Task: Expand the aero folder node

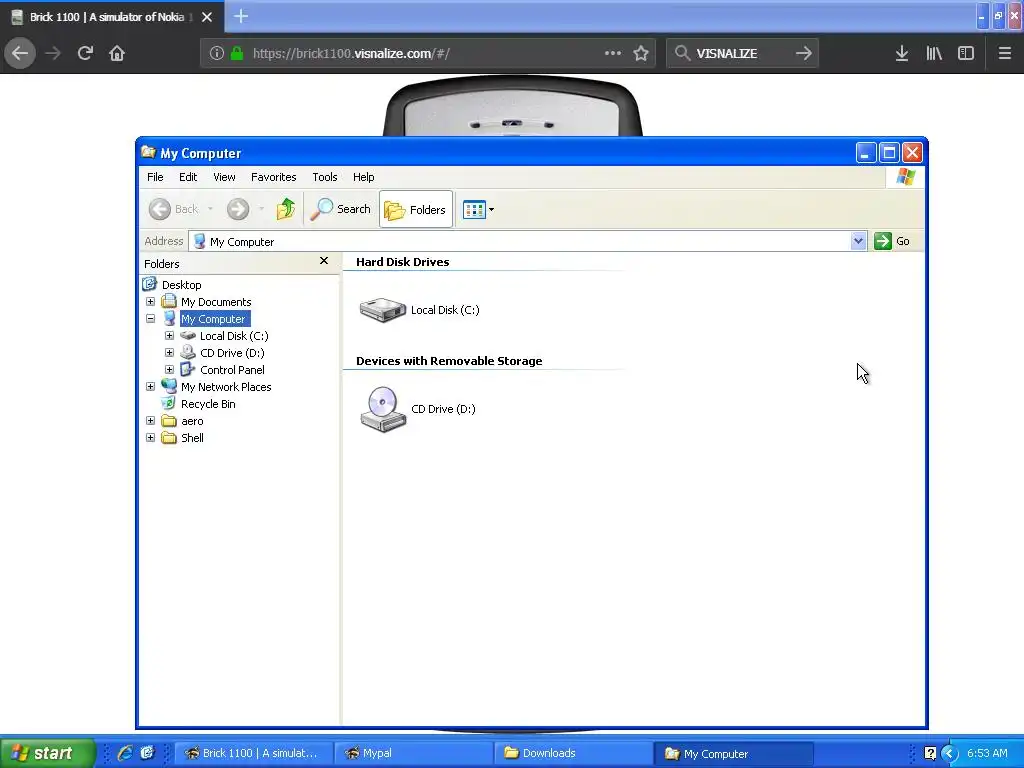Action: (150, 421)
